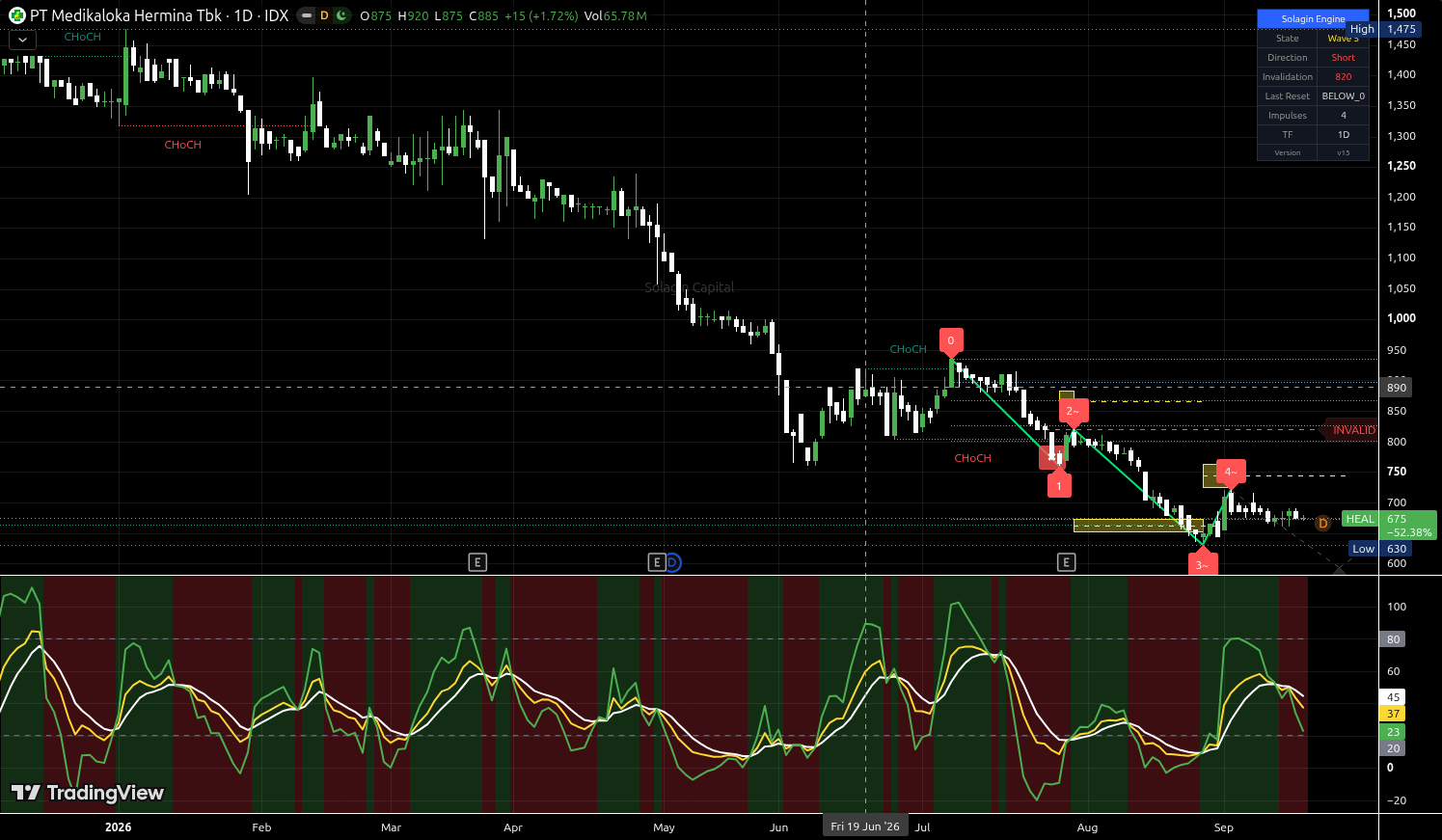
Task: Click the gray dash status icon
Action: point(307,15)
